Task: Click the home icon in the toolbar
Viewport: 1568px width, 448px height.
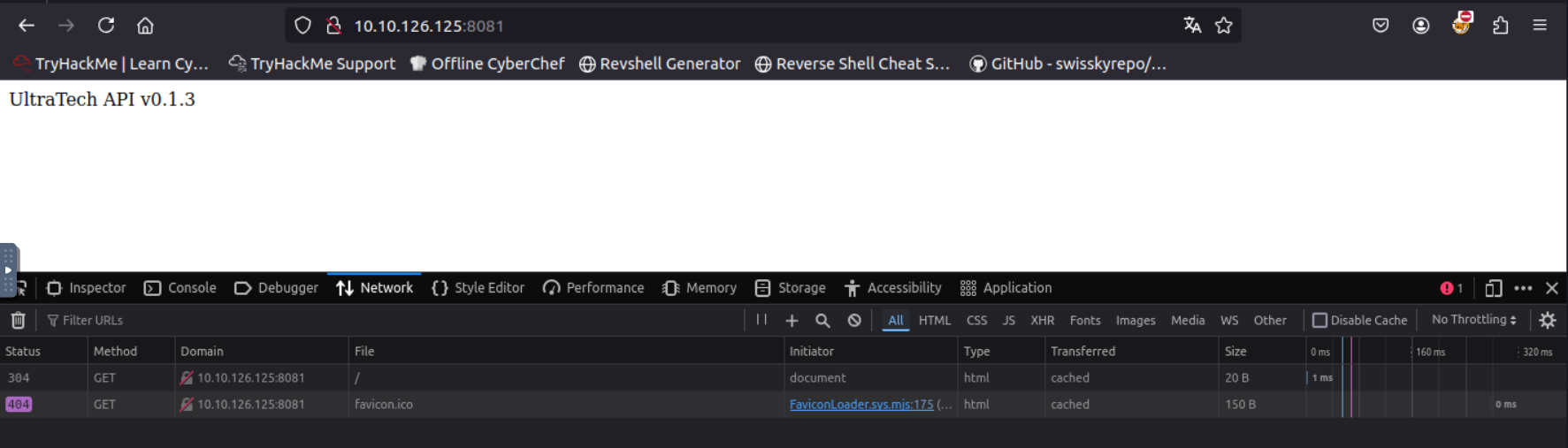Action: coord(145,26)
